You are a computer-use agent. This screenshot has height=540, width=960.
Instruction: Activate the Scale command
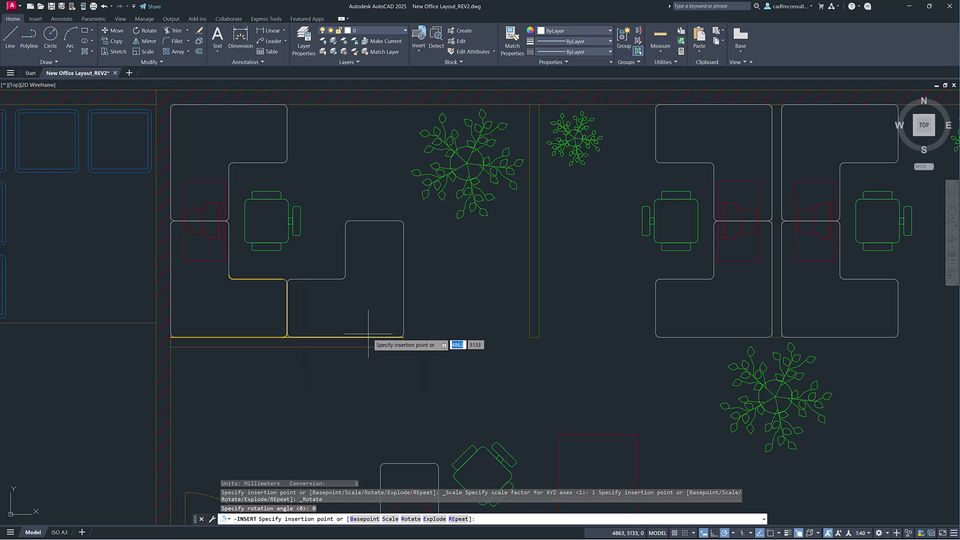(x=143, y=51)
